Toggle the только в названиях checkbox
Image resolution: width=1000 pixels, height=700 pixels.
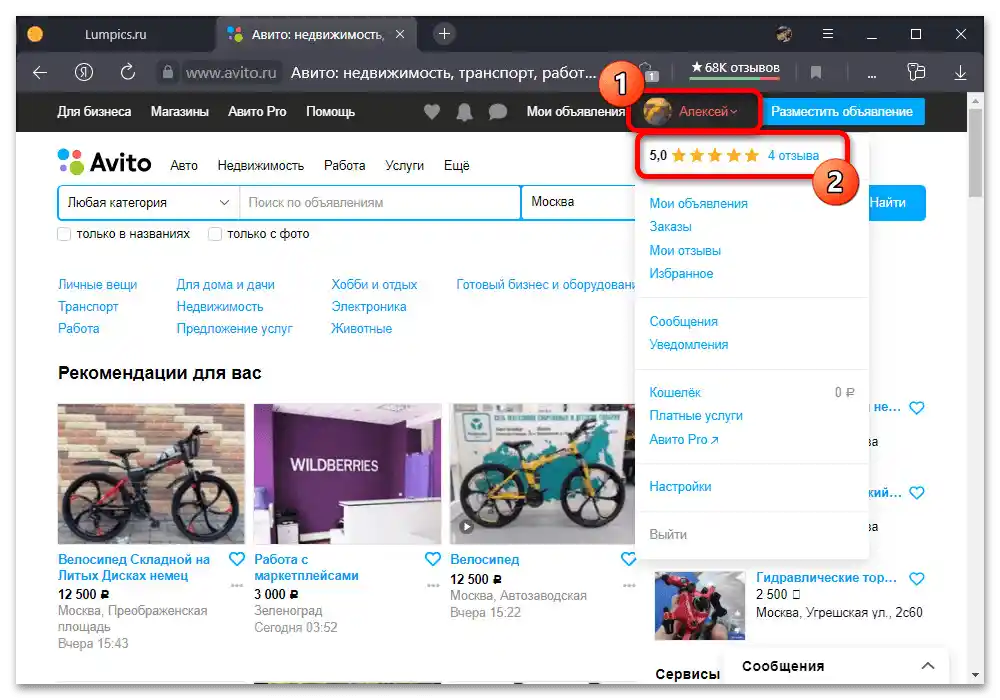(x=64, y=234)
